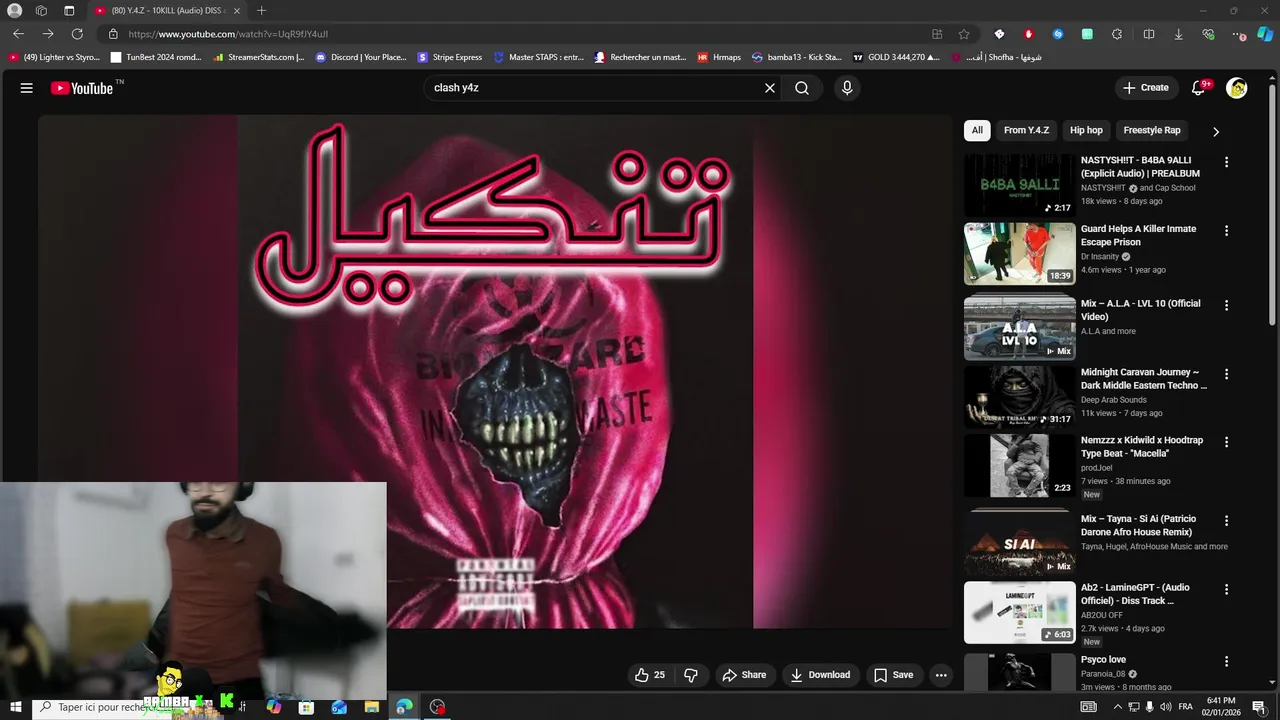Select the Freestyle Rap filter chip
1280x720 pixels.
pos(1152,130)
